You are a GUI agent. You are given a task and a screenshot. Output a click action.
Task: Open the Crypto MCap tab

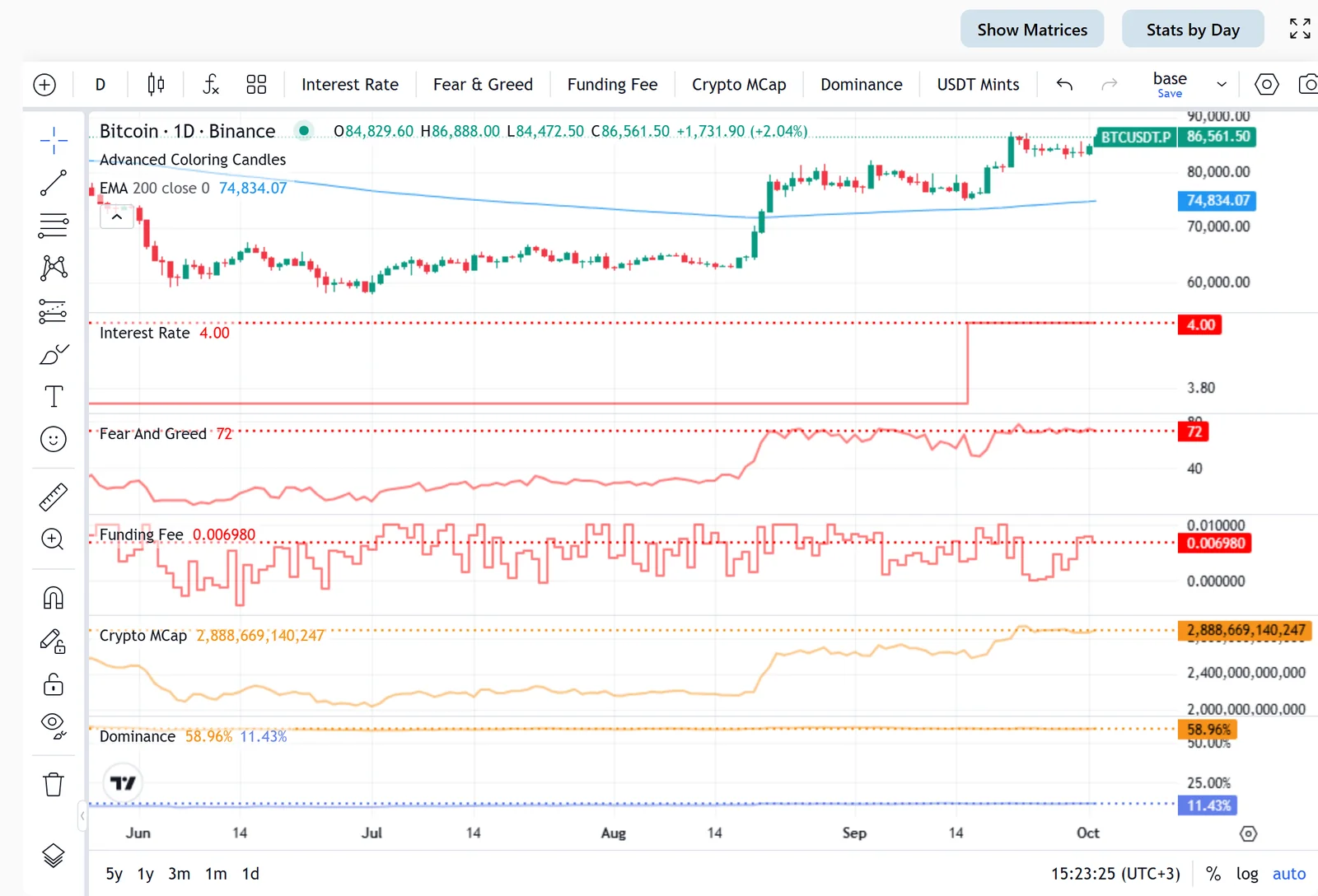coord(739,84)
